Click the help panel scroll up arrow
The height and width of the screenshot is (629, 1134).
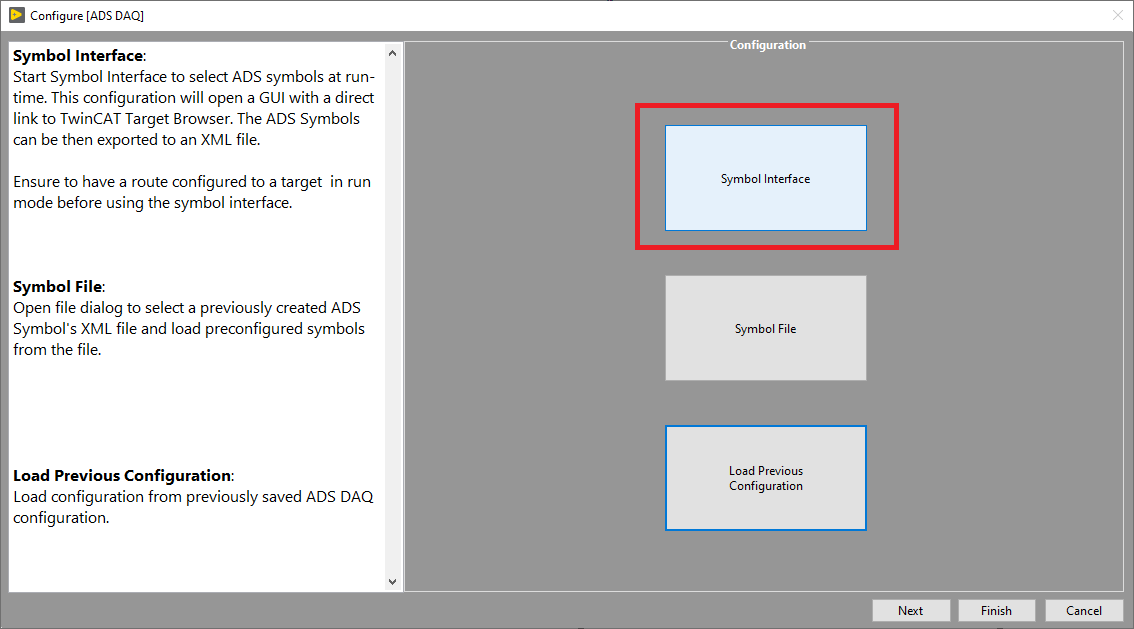point(393,53)
